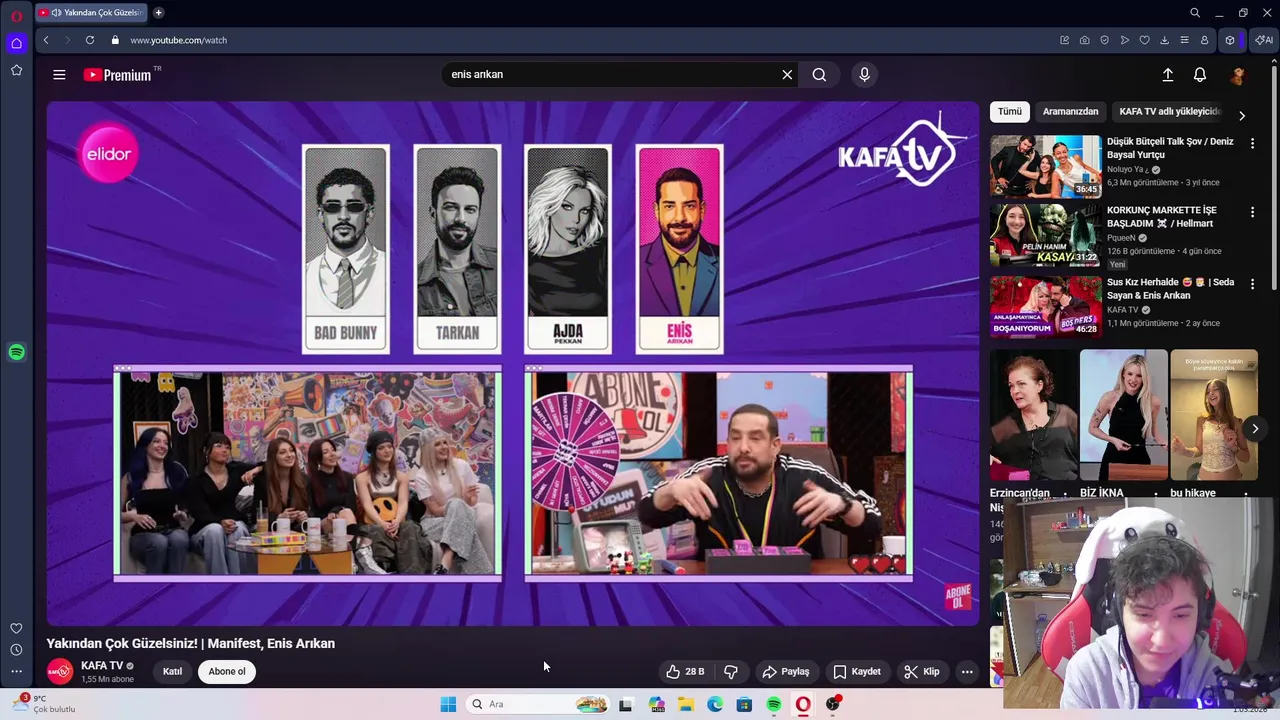Create a clip with the 'Klip' button
Screen dimensions: 1280x720
pos(922,672)
